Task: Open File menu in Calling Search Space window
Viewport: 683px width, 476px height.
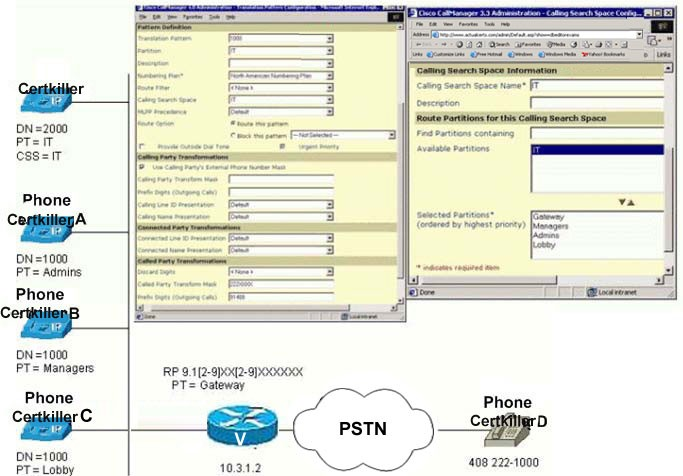Action: click(419, 24)
